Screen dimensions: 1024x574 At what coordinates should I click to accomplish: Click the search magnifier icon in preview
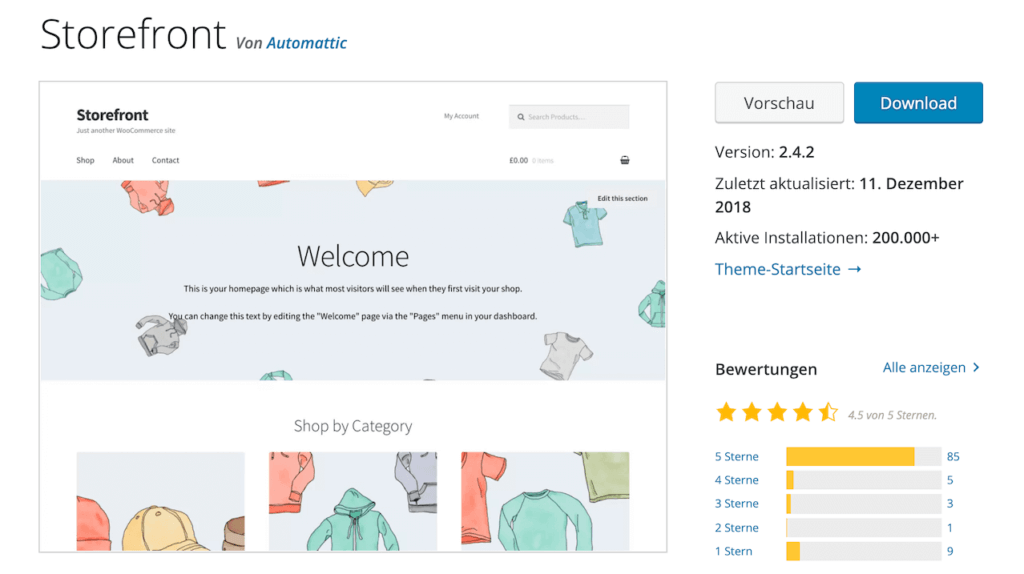click(x=520, y=117)
